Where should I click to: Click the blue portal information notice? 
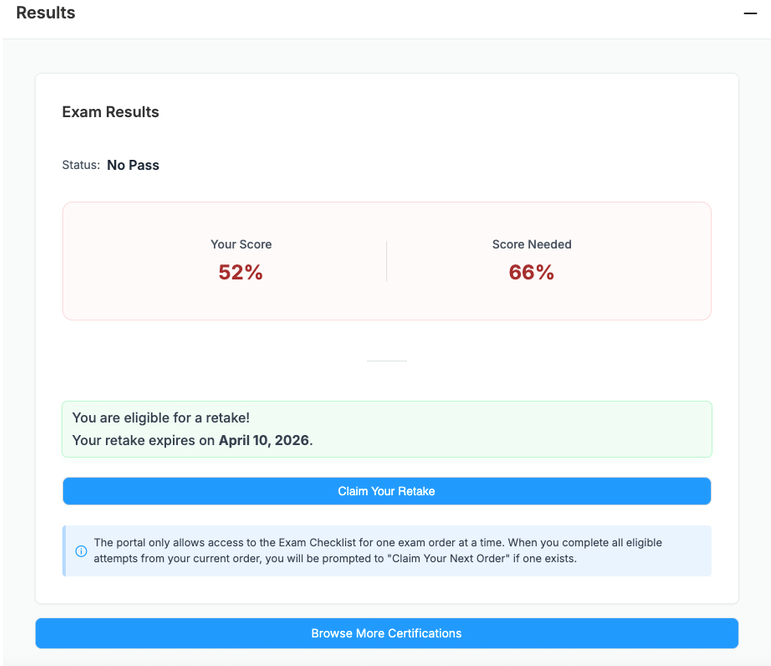(400, 551)
